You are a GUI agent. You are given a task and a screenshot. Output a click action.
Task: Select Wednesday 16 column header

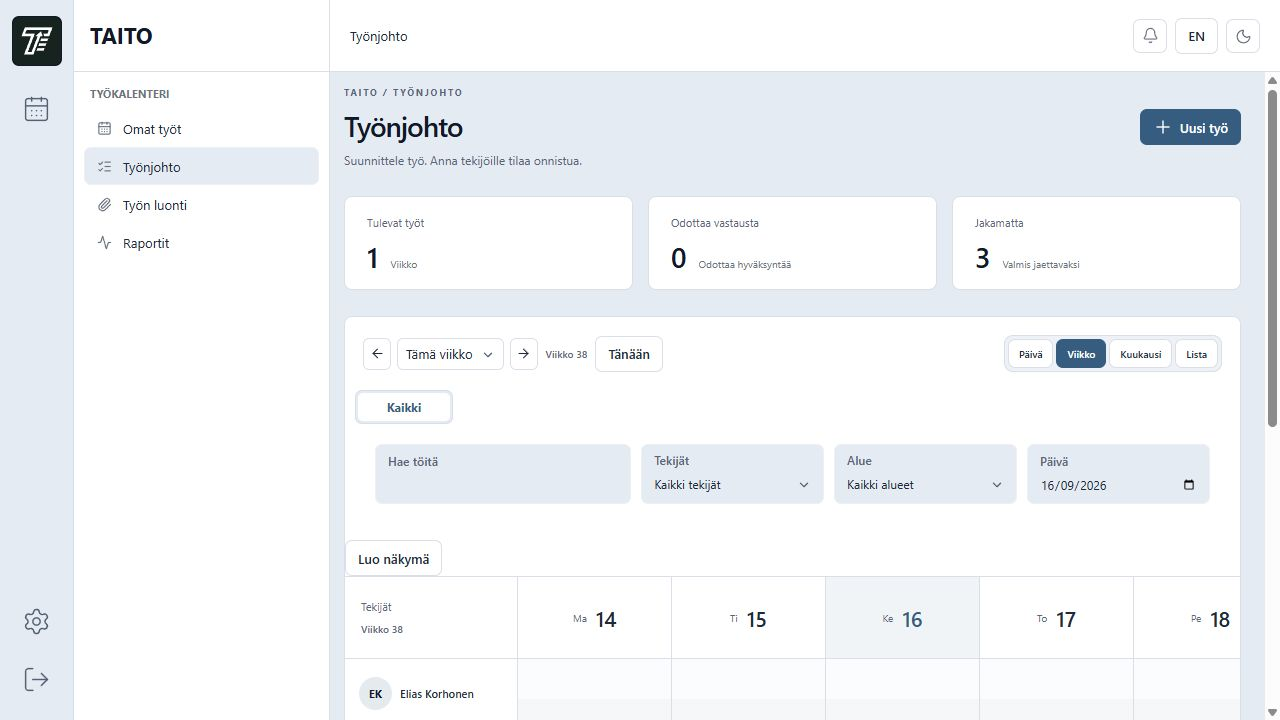pos(902,618)
